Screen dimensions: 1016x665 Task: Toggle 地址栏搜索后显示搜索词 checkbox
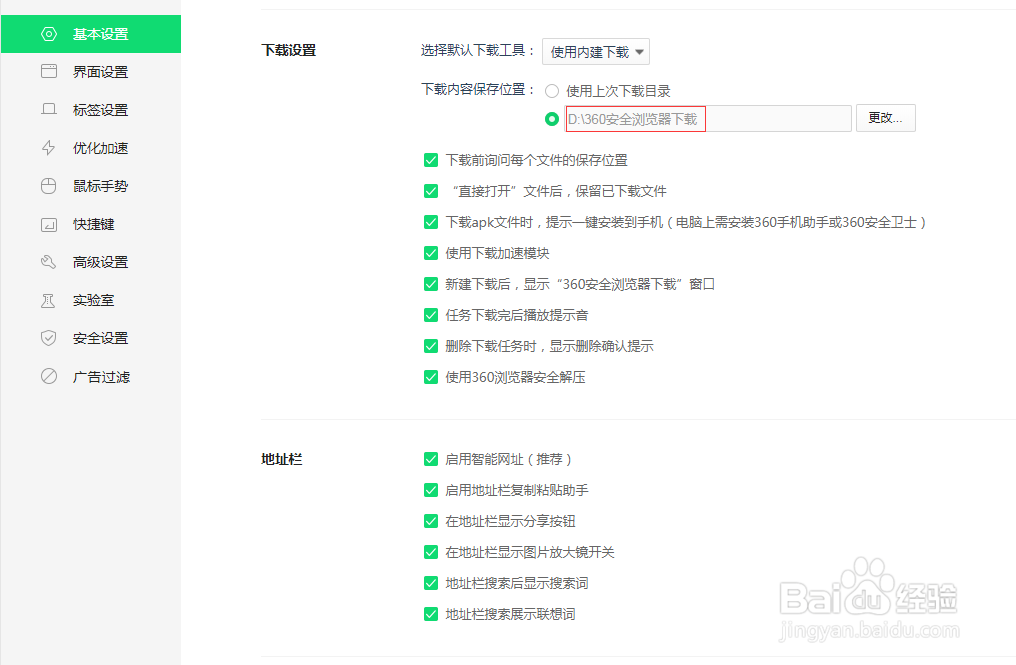(431, 583)
